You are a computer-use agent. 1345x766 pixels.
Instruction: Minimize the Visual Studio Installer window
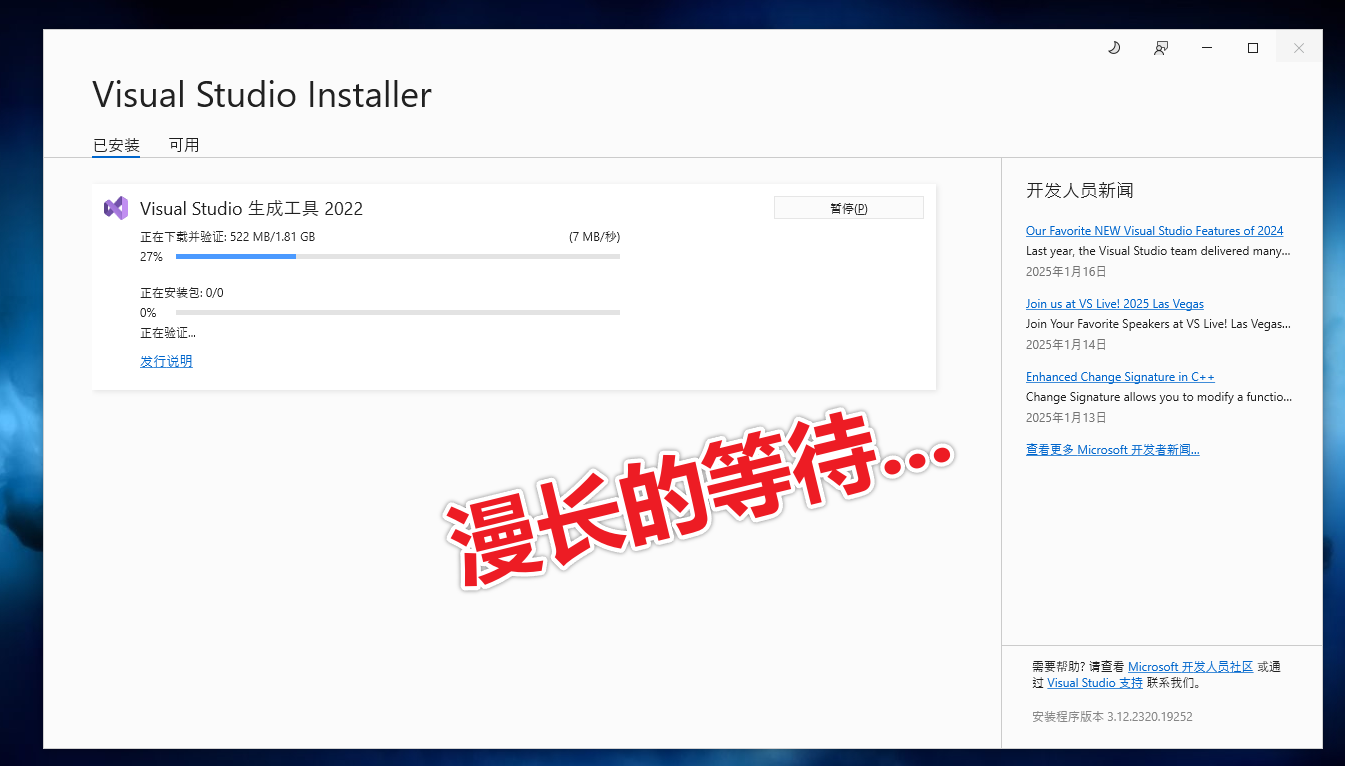(1207, 48)
